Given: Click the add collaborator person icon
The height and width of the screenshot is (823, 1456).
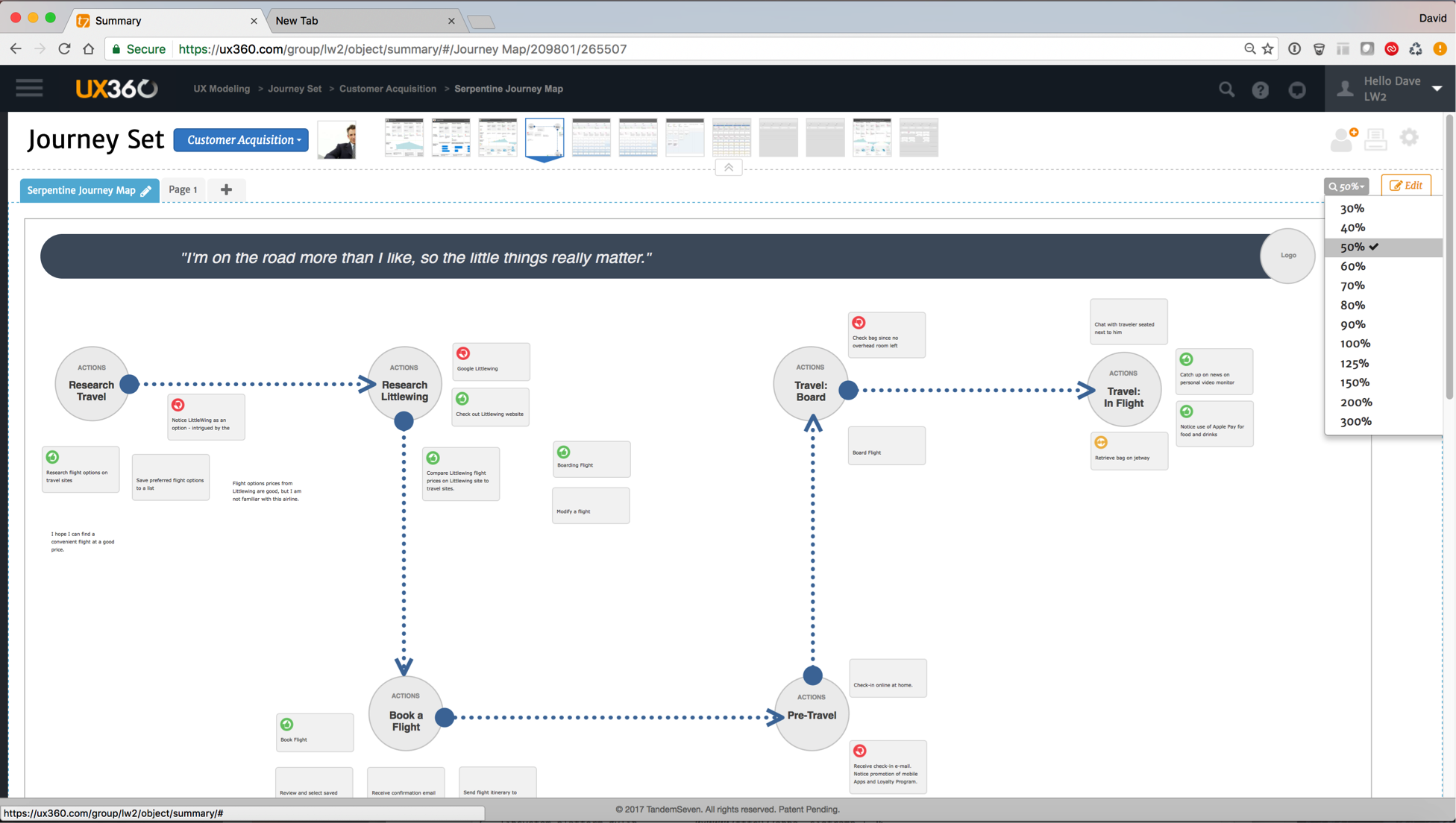Looking at the screenshot, I should (1343, 139).
